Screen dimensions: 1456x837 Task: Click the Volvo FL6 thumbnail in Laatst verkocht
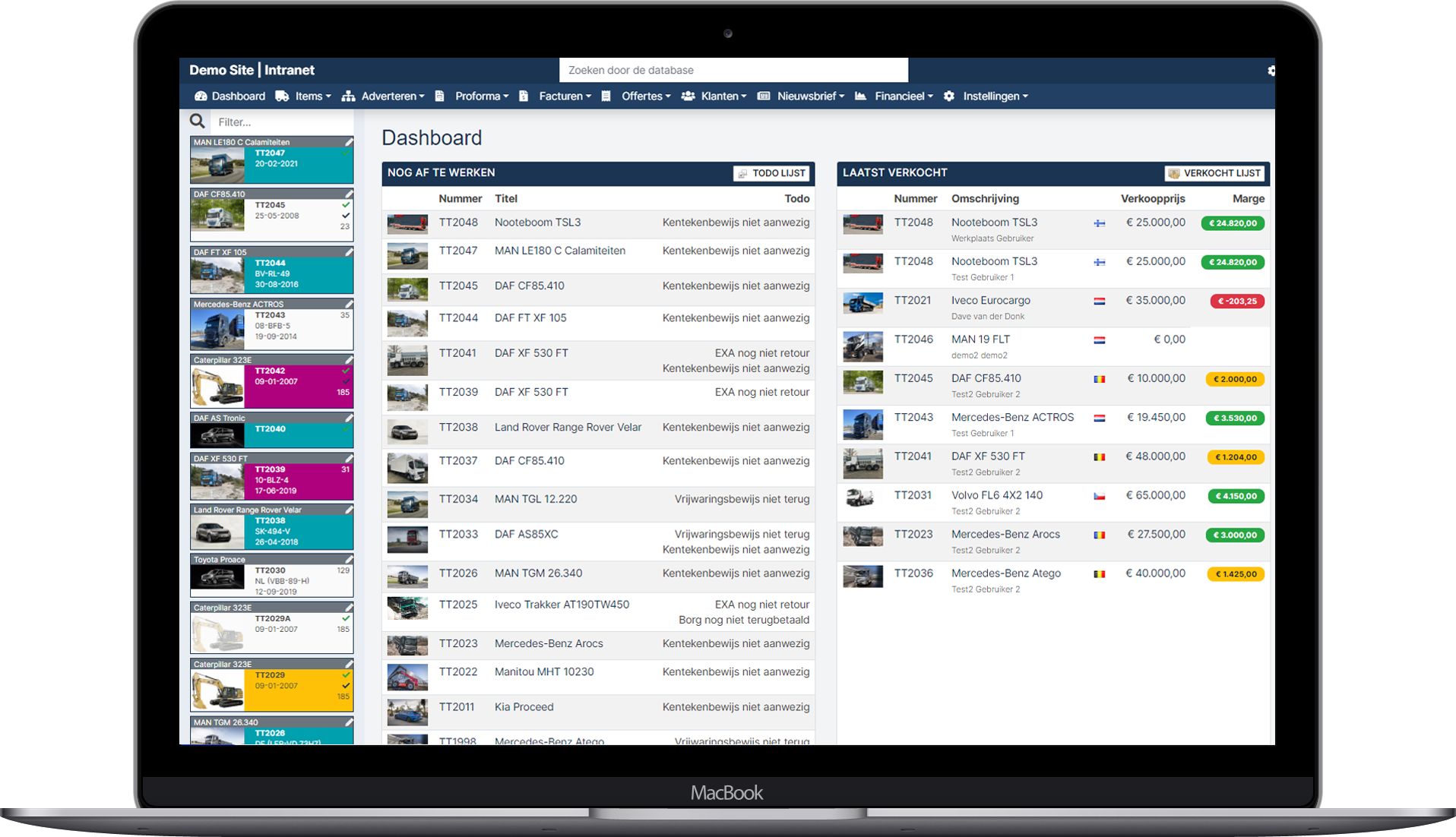[x=863, y=498]
